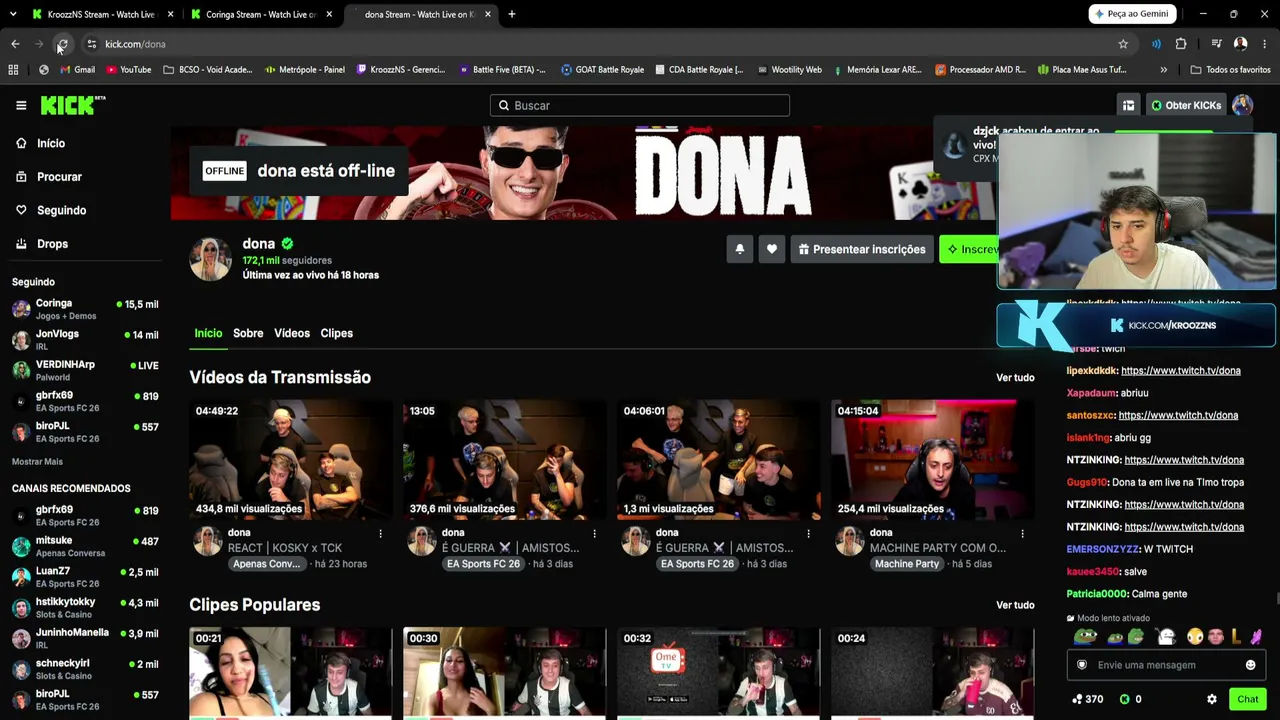Go back with the browser back arrow

(x=15, y=44)
